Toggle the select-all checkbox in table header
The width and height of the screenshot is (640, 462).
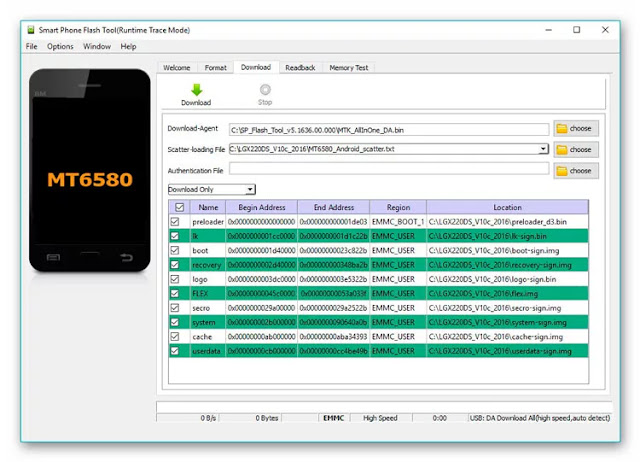pos(180,207)
